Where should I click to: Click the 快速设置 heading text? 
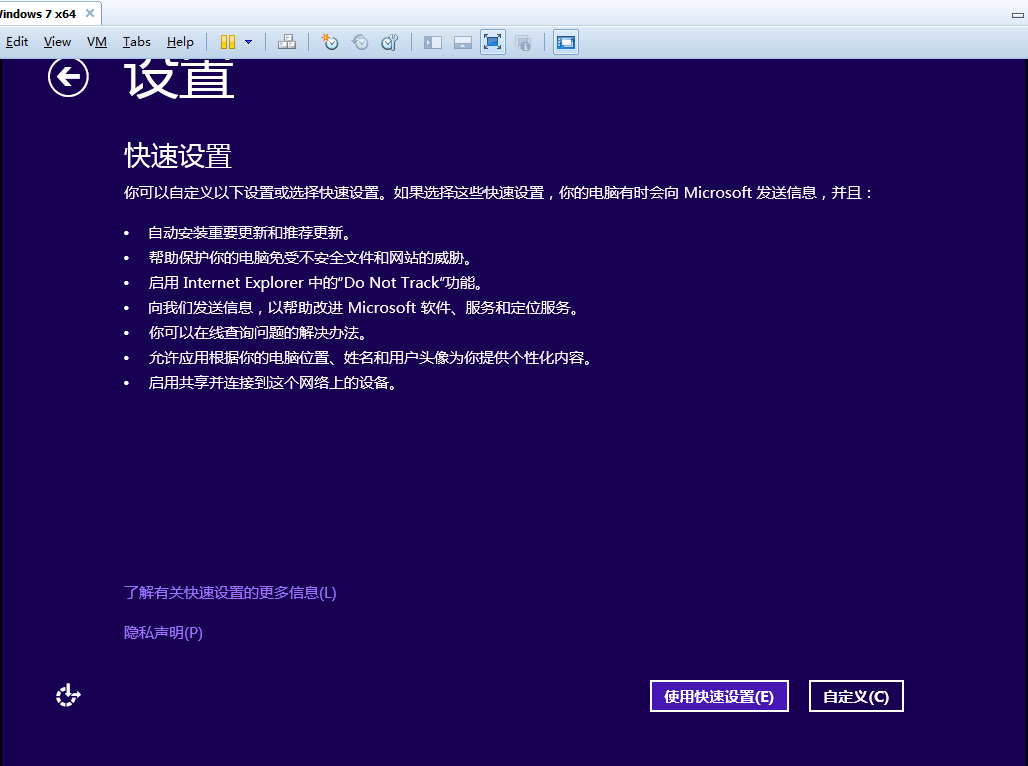(x=178, y=156)
